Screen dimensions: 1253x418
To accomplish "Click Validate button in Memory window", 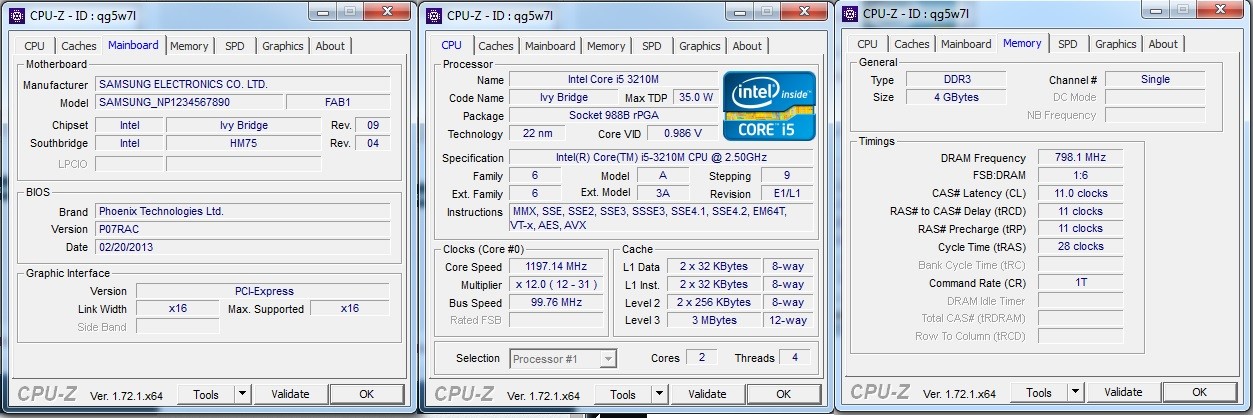I will coord(1123,392).
